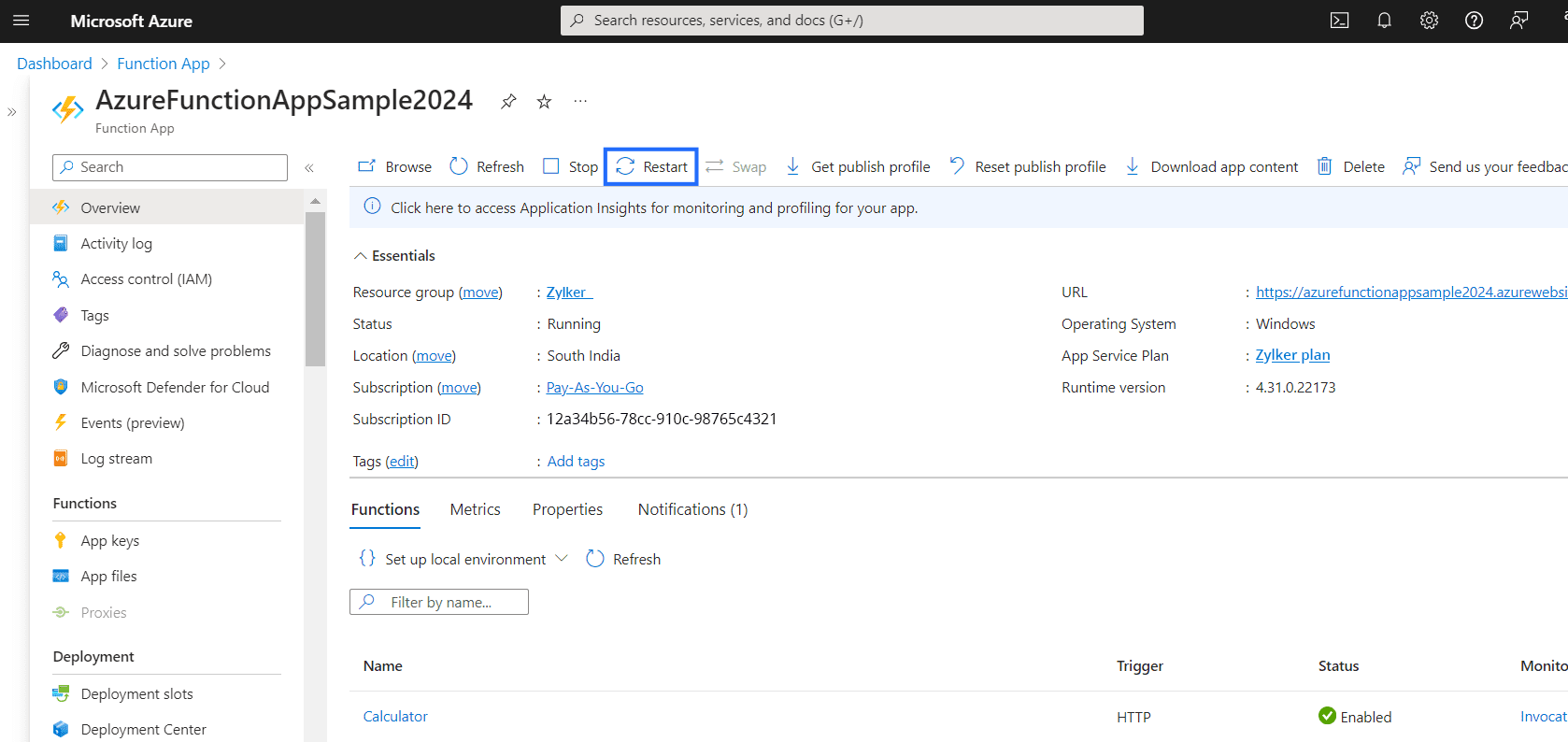Expand Set up local environment dropdown
This screenshot has width=1568, height=742.
(x=561, y=559)
